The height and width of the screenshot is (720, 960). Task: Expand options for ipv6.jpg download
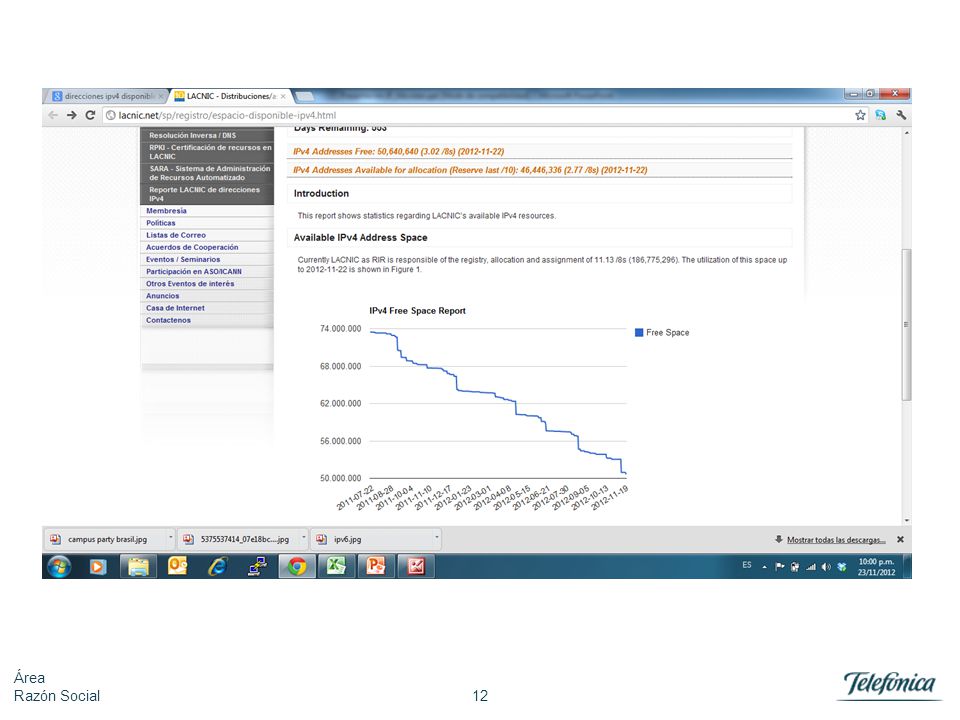point(437,539)
